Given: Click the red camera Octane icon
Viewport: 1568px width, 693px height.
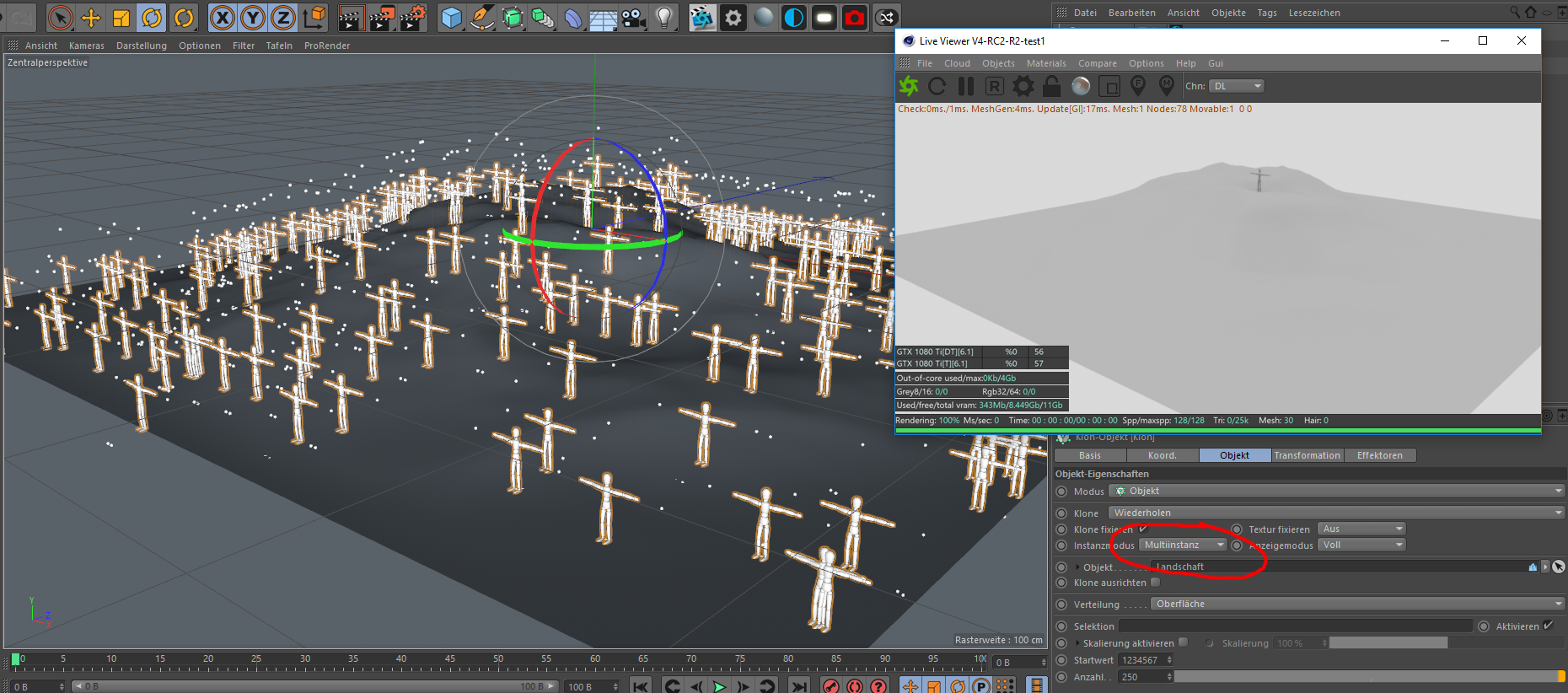Looking at the screenshot, I should point(855,17).
